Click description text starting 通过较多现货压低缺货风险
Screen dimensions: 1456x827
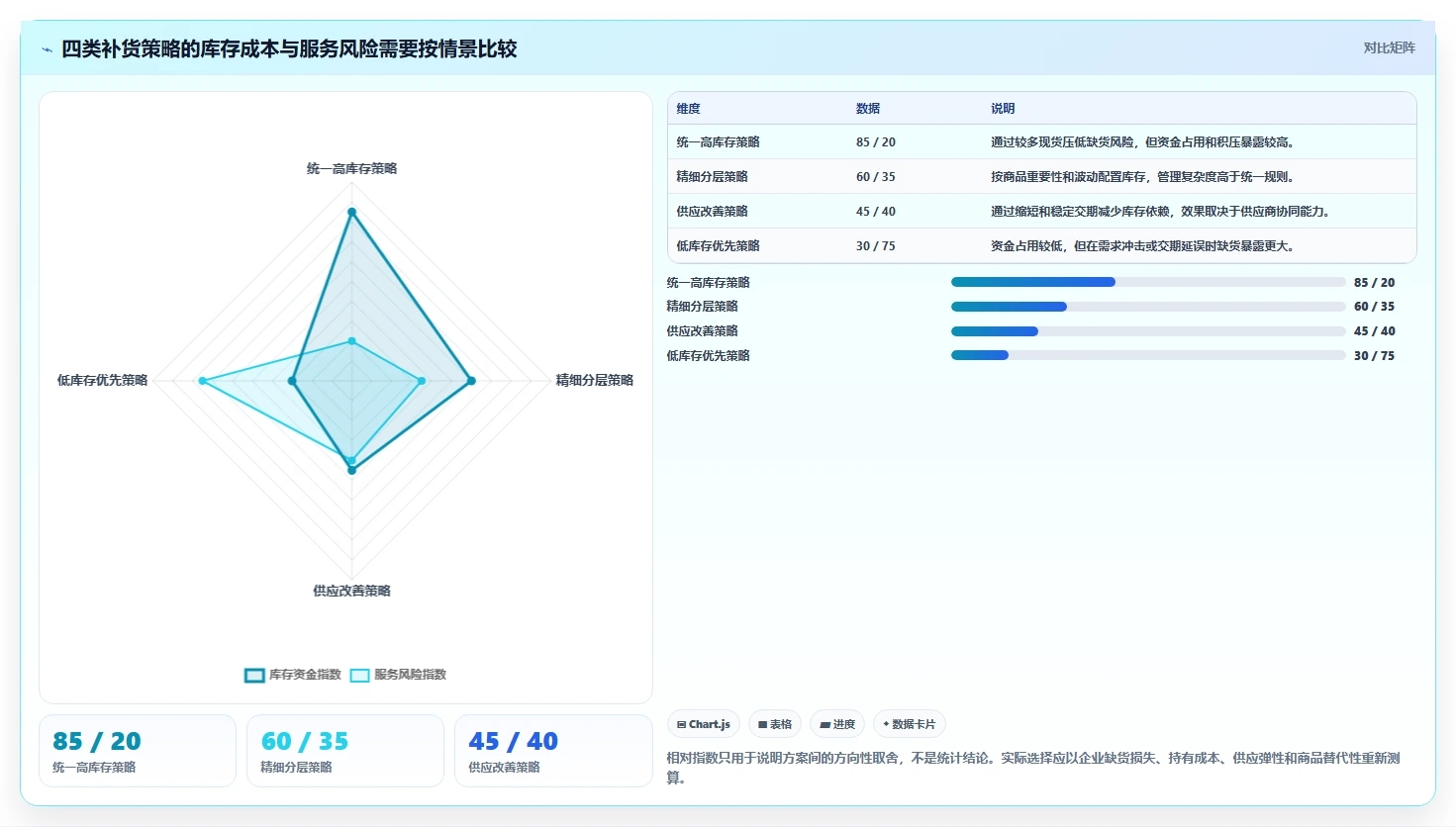coord(1143,142)
